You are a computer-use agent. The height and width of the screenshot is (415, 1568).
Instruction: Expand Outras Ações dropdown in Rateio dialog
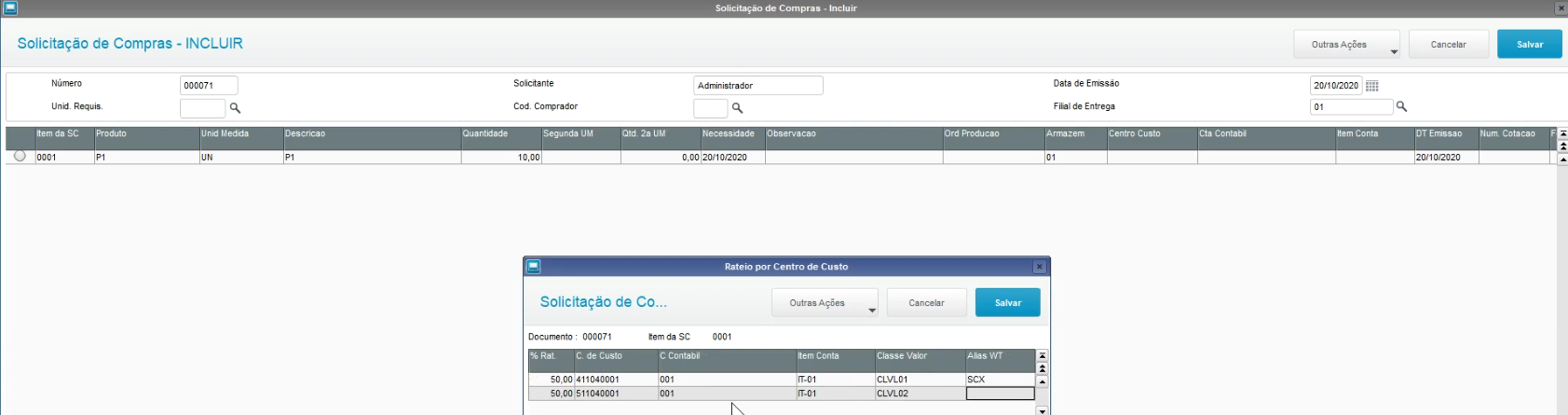point(825,303)
